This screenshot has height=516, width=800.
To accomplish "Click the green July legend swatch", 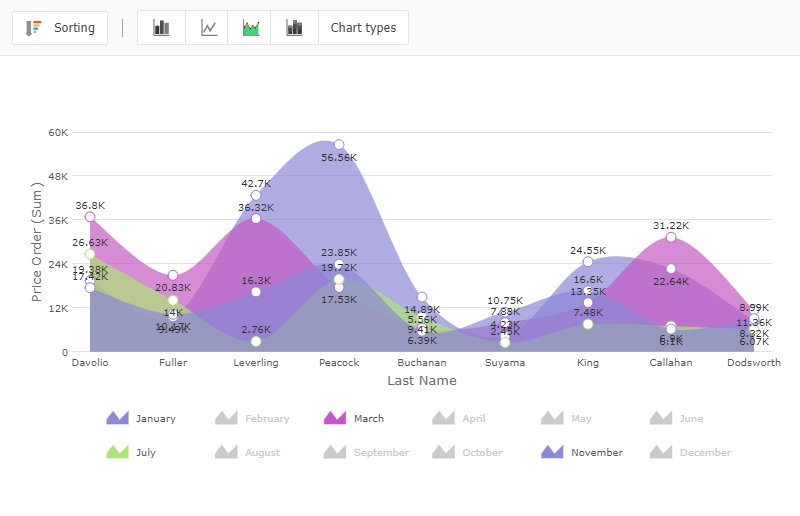I will click(118, 452).
